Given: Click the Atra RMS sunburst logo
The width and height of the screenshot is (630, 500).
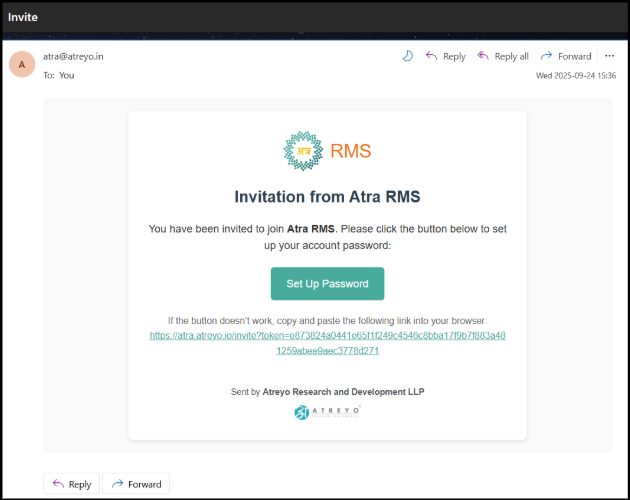Looking at the screenshot, I should 303,151.
